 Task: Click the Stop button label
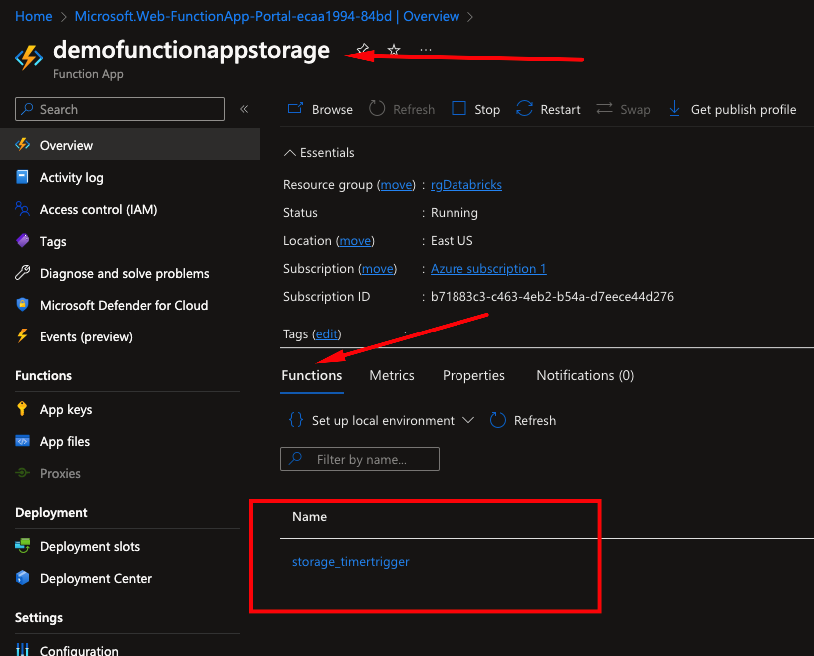[487, 110]
